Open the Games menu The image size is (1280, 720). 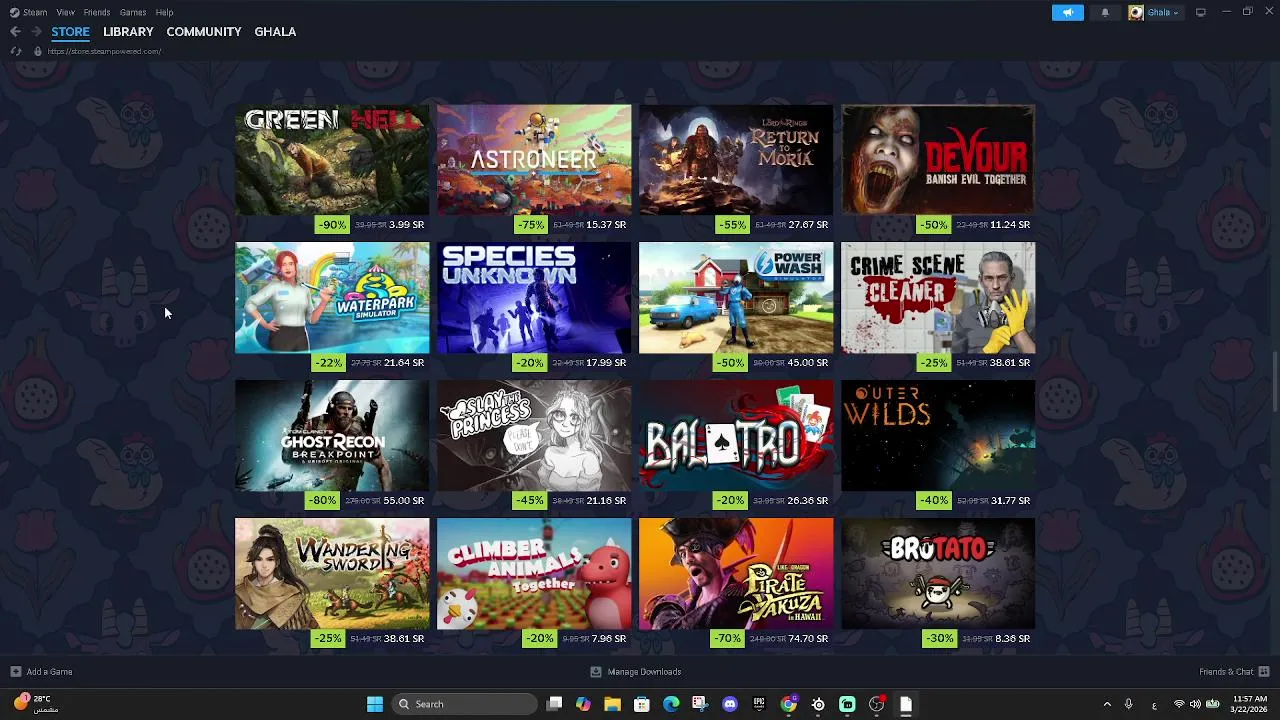[x=133, y=12]
